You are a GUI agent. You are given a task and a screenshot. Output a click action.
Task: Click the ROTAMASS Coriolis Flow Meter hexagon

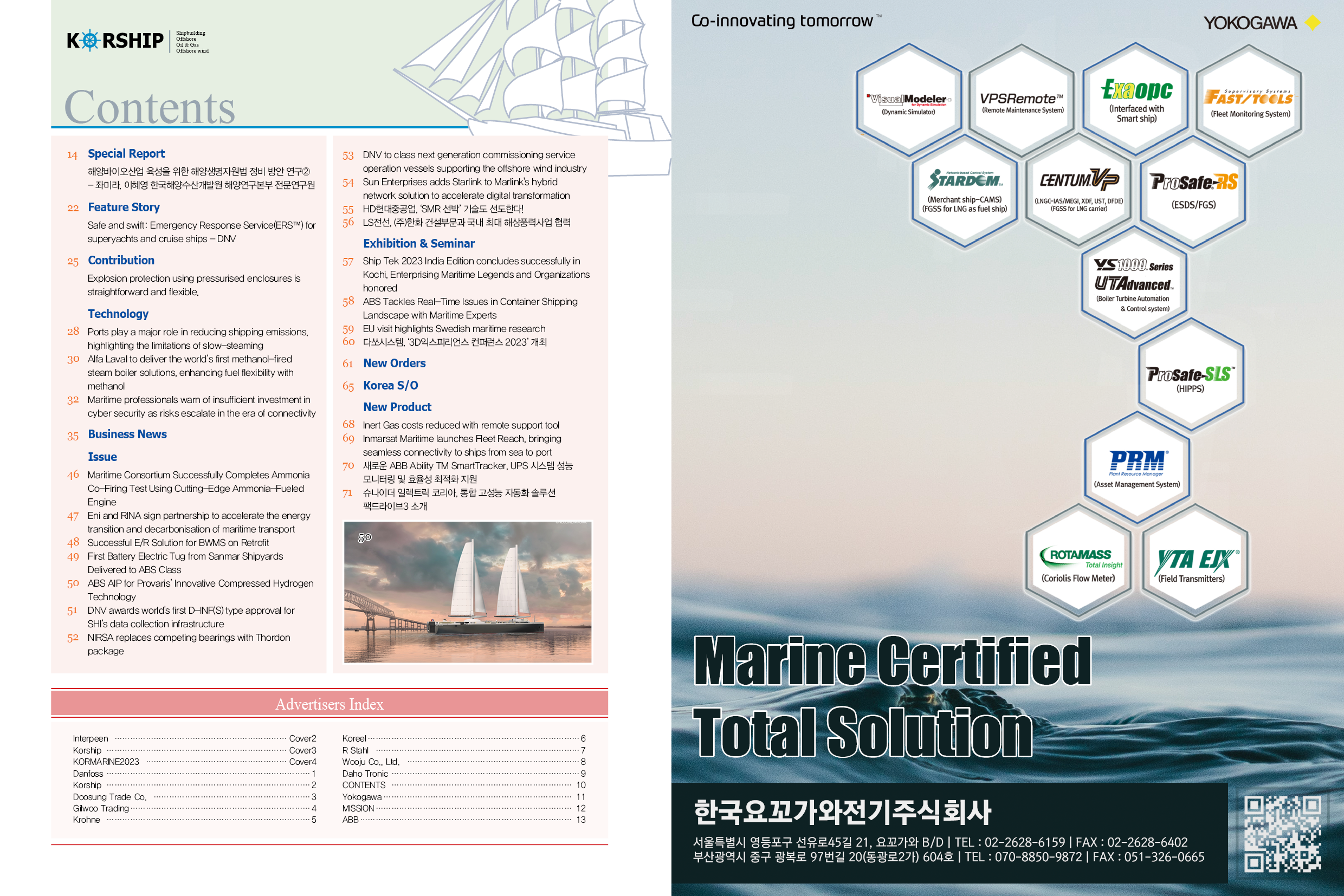click(1079, 561)
